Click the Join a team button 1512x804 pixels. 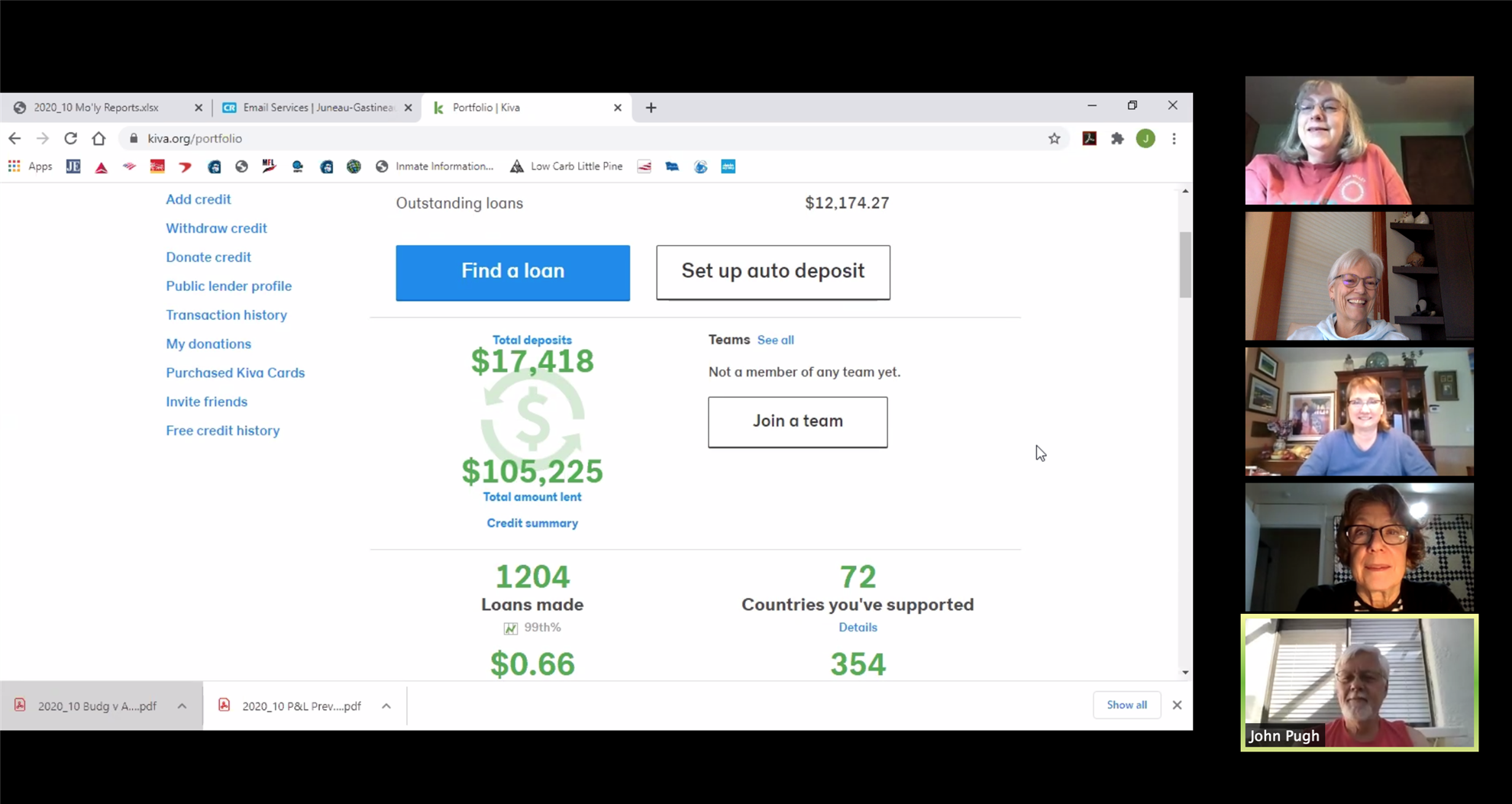pyautogui.click(x=797, y=421)
